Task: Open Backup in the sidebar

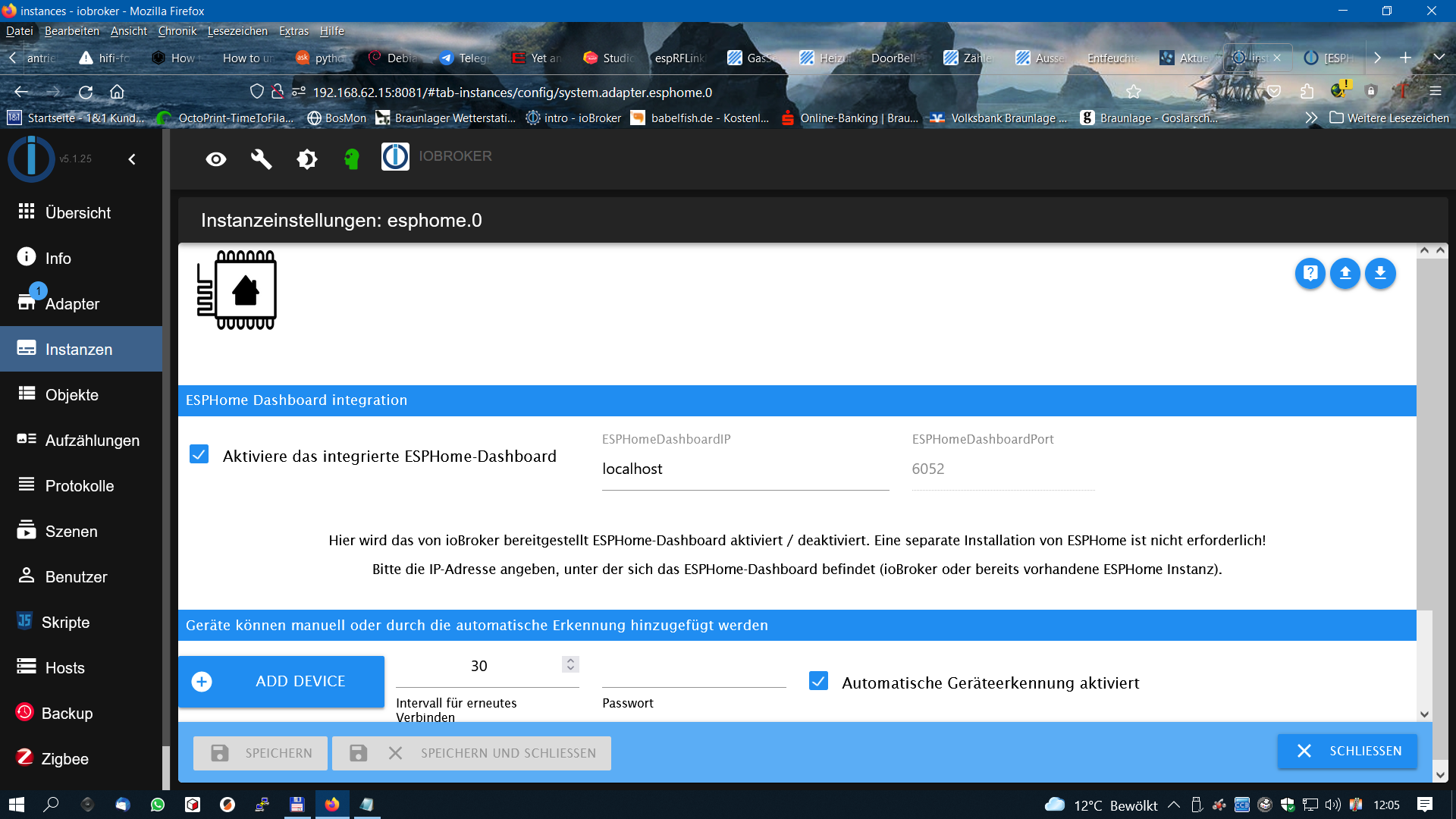Action: tap(81, 714)
